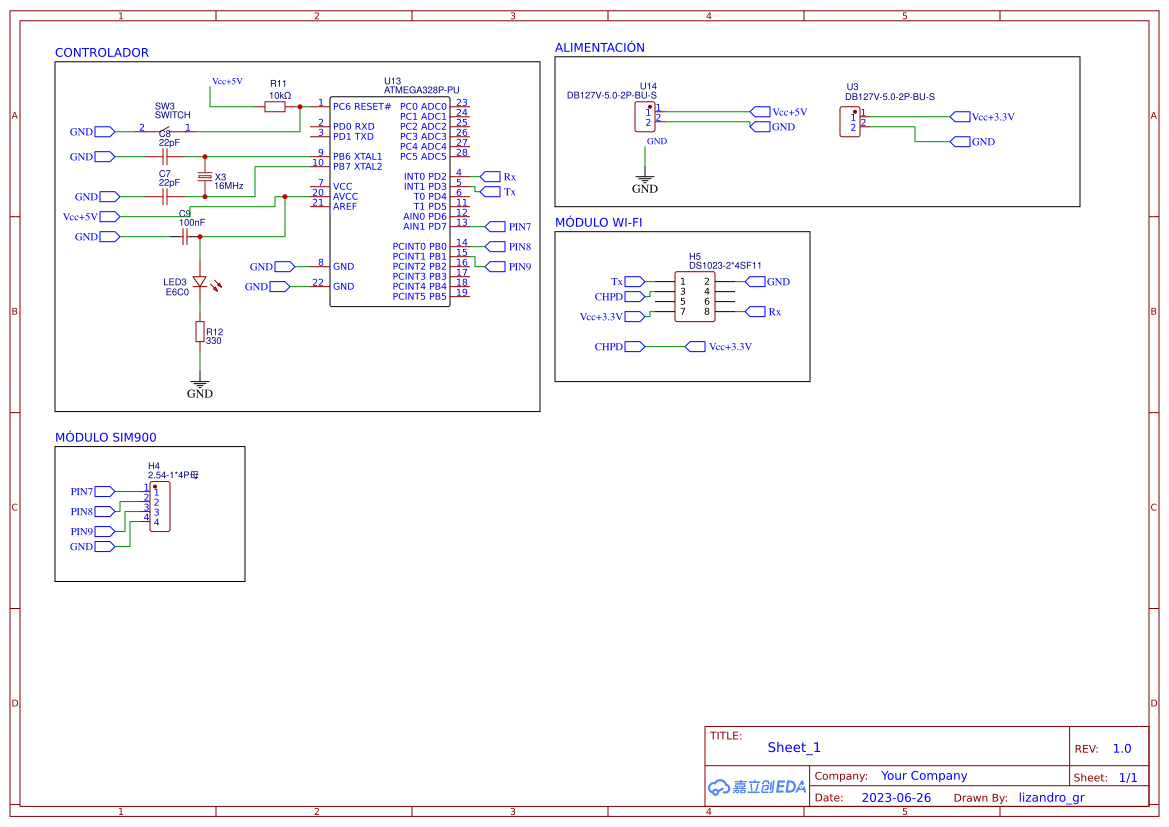Select resistor R12 valued 330

click(x=199, y=331)
